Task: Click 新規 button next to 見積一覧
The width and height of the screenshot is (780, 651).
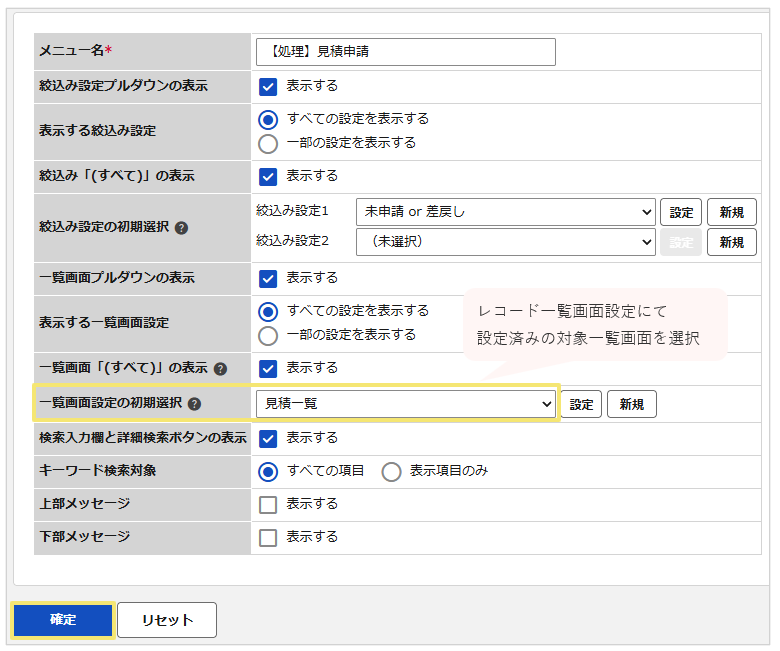Action: tap(632, 404)
